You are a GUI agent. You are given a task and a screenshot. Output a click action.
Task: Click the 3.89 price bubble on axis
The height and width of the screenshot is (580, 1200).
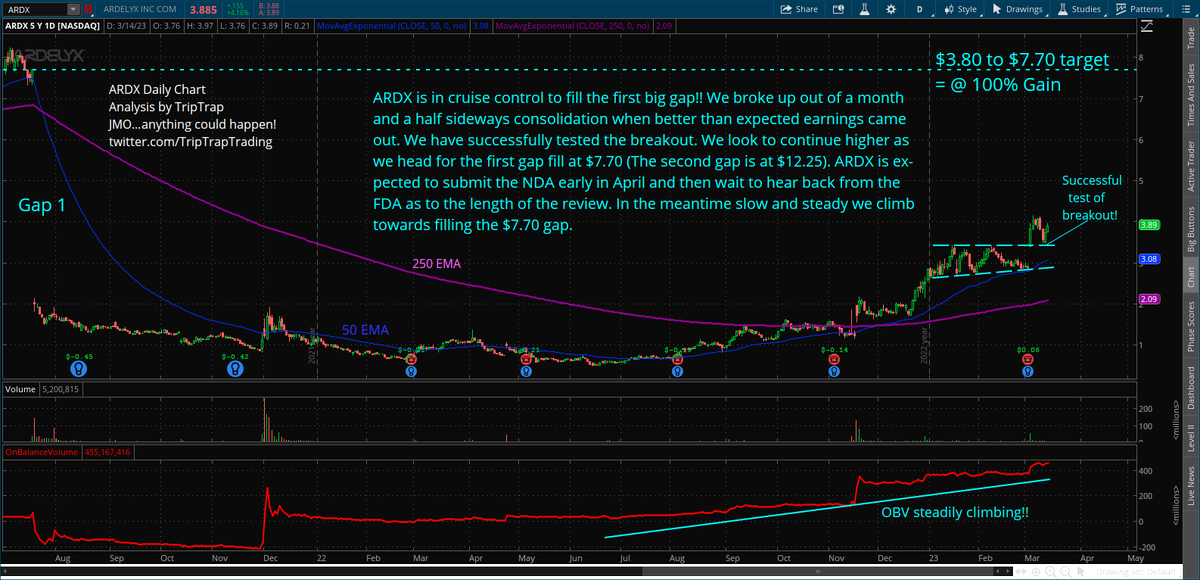[x=1149, y=226]
